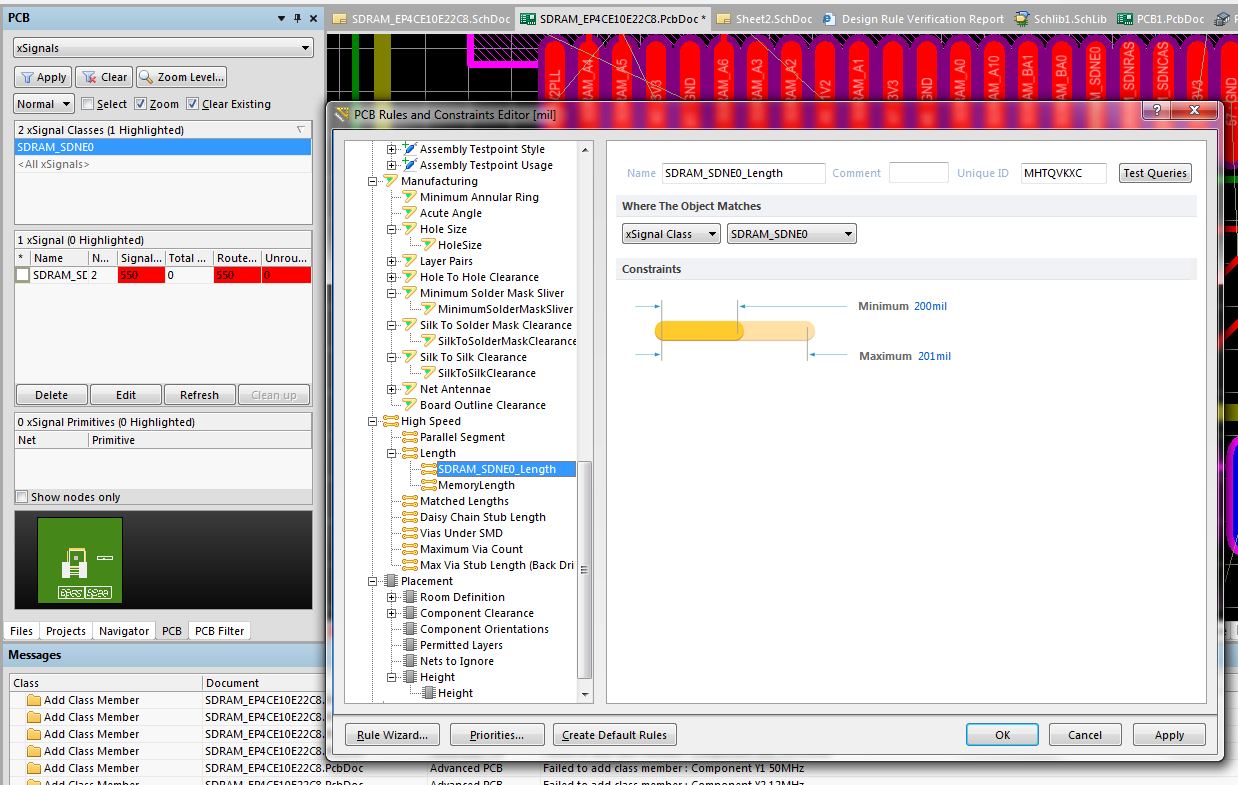Open Schlib1.SchLib via its library icon

[1022, 18]
